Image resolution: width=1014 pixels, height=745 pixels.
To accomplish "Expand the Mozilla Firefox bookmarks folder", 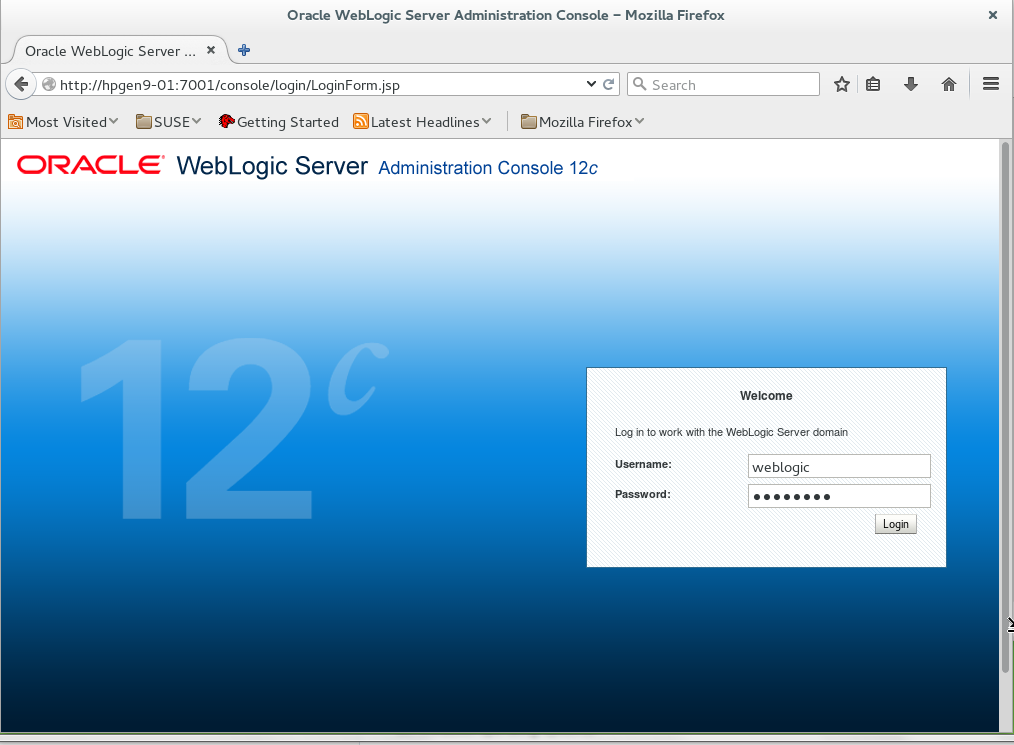I will (x=582, y=121).
